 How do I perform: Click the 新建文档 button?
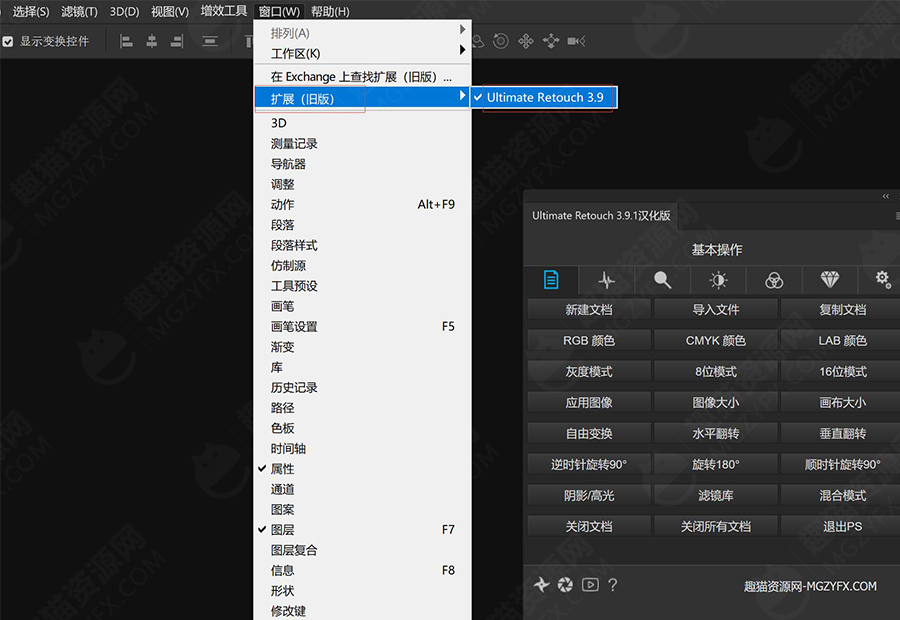tap(589, 309)
